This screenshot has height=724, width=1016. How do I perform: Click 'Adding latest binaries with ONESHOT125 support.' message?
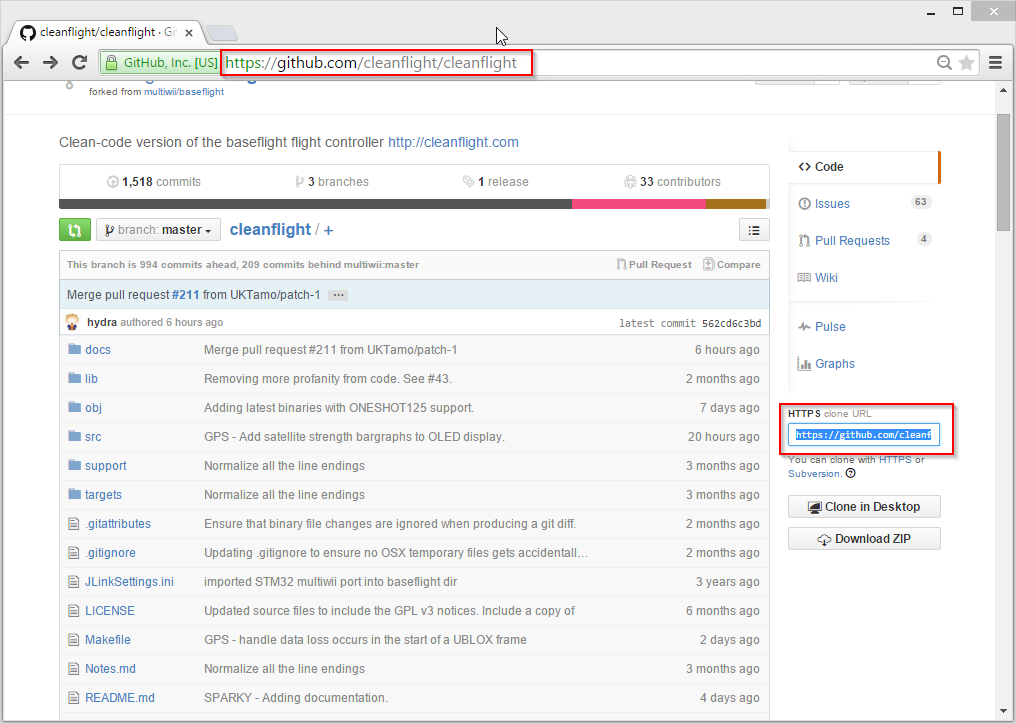pyautogui.click(x=339, y=408)
